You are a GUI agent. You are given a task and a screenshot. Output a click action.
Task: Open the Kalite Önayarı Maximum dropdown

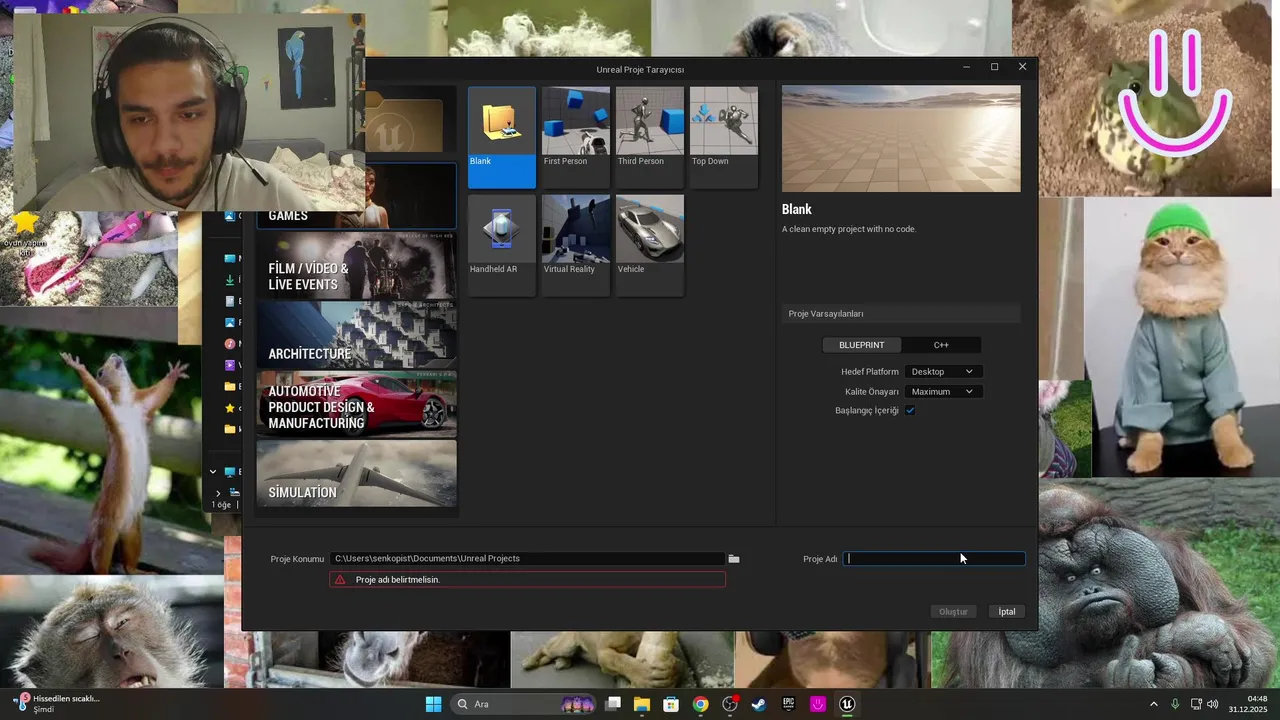pyautogui.click(x=942, y=392)
